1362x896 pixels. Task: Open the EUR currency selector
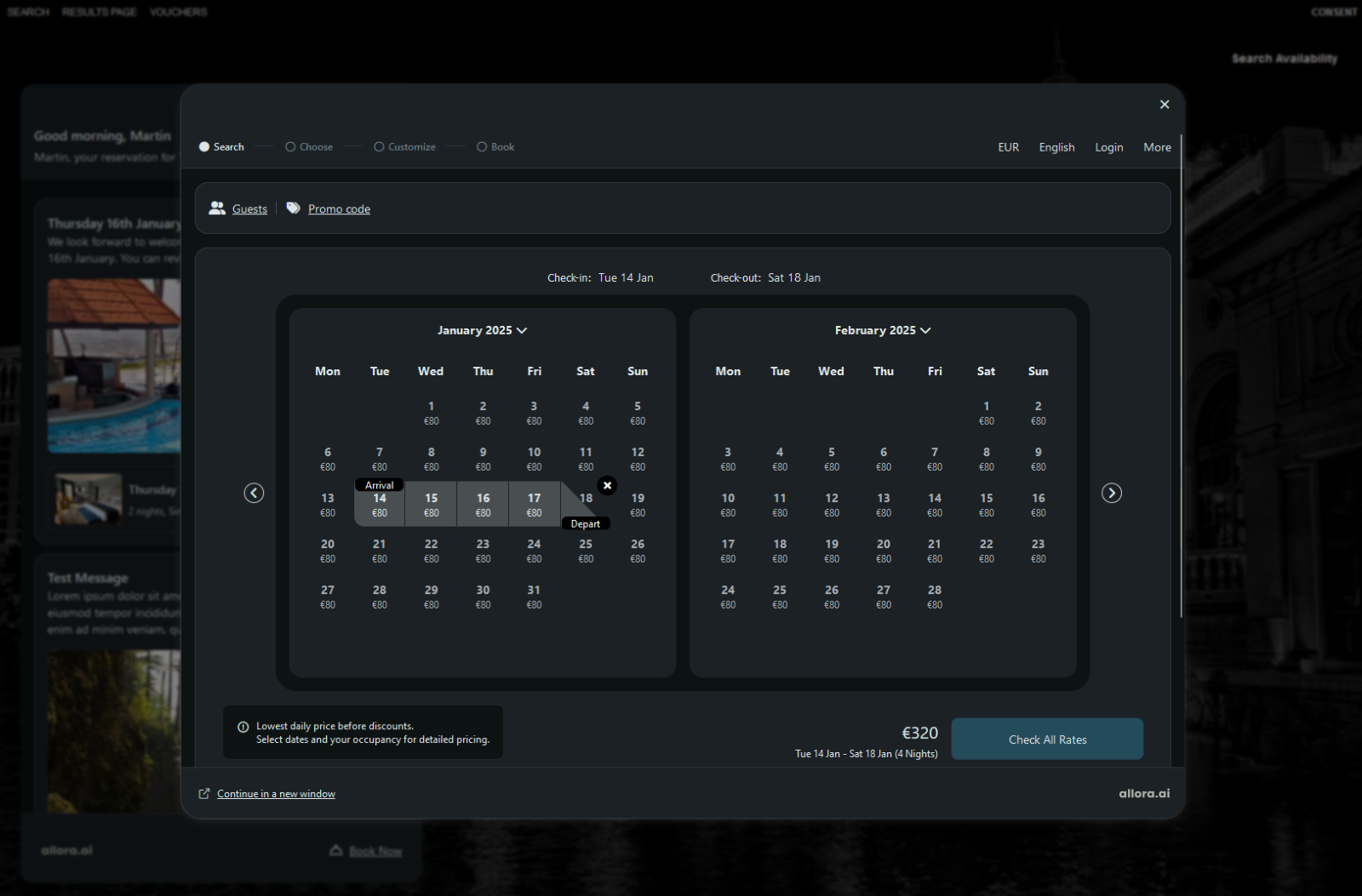click(x=1009, y=147)
